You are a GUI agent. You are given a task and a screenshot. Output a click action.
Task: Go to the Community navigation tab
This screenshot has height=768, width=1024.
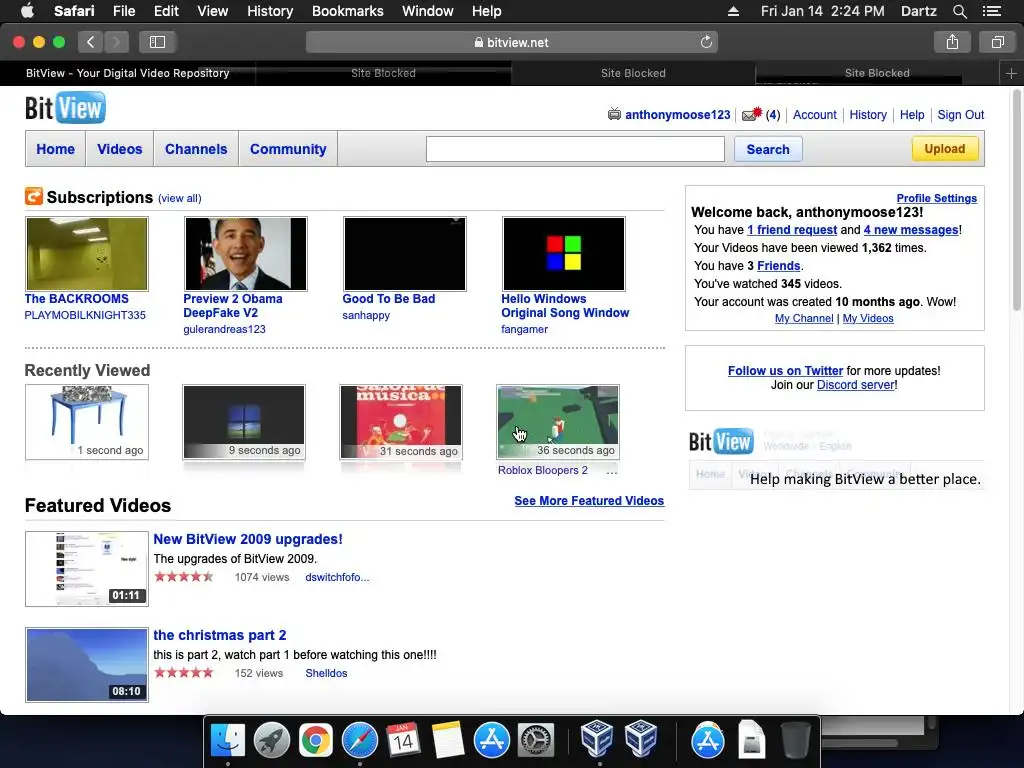288,149
